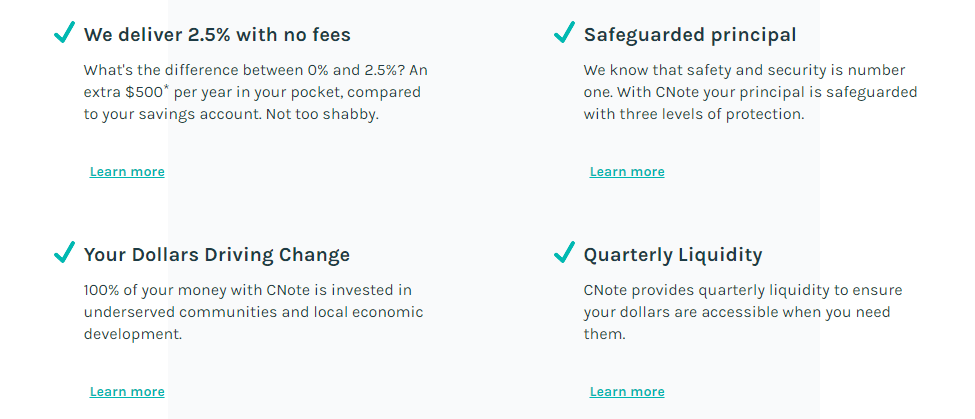Click the 'We deliver 2.5% with no fees' heading
This screenshot has height=419, width=975.
(217, 35)
